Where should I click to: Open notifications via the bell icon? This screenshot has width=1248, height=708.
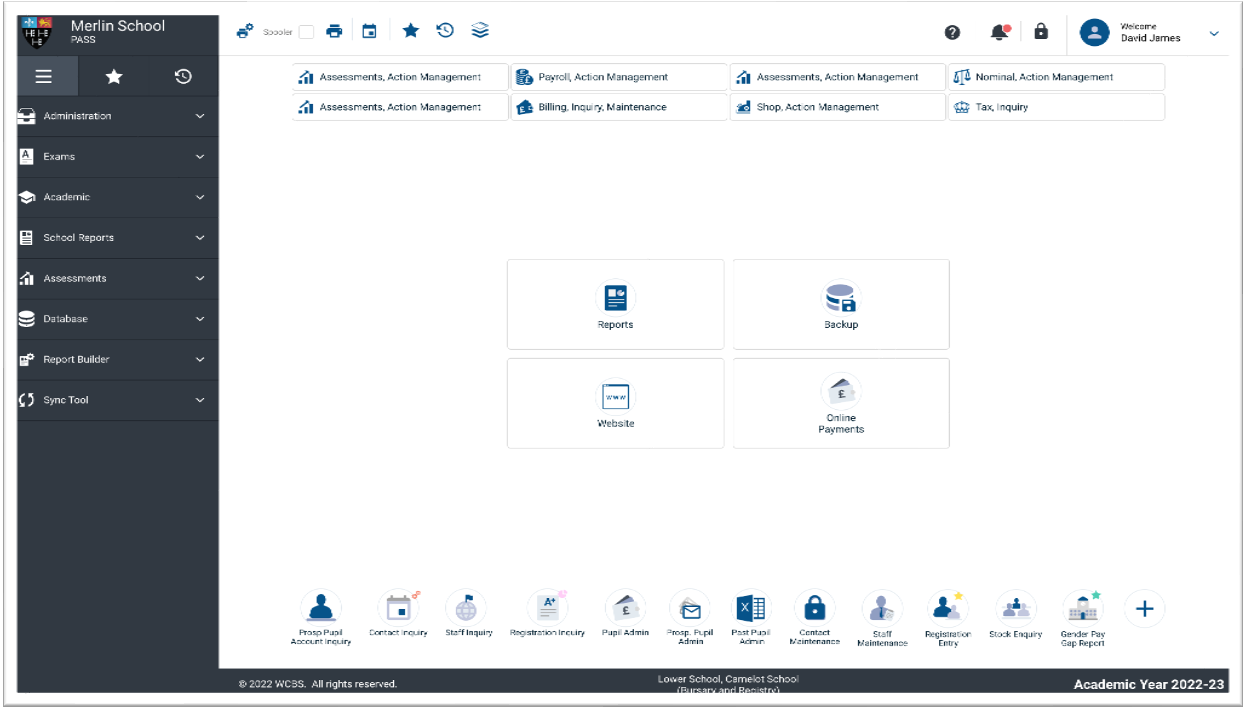(998, 31)
